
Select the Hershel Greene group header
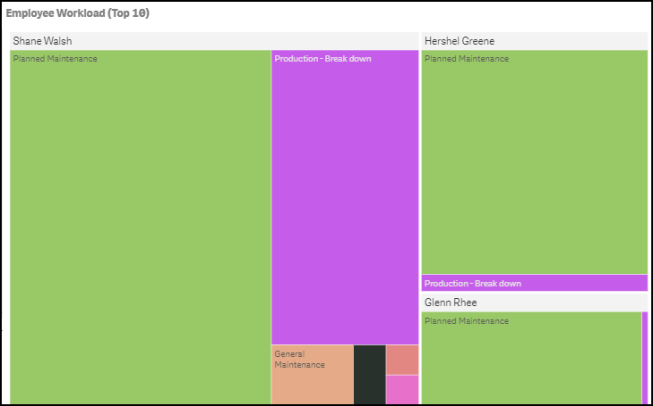(x=534, y=41)
